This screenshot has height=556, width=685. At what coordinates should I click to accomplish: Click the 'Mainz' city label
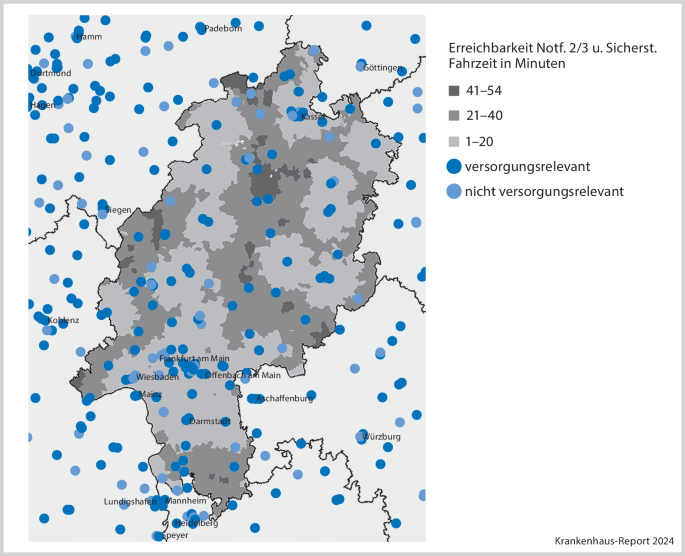[150, 394]
